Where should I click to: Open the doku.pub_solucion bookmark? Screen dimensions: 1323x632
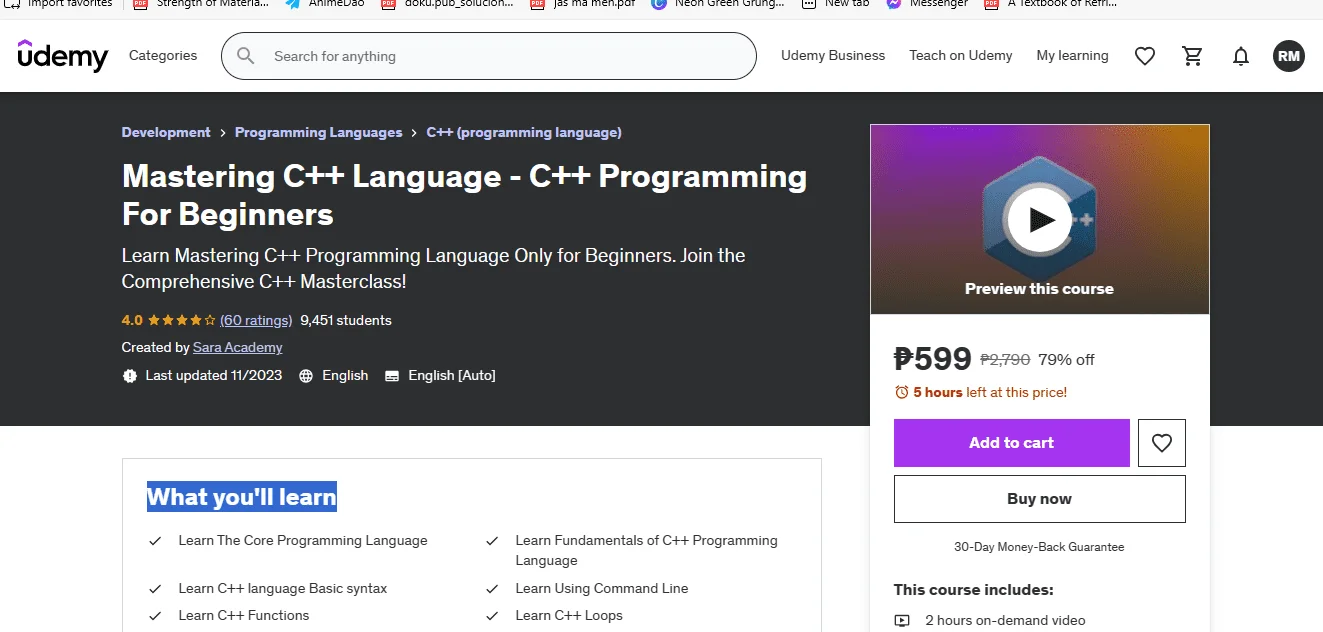(446, 4)
